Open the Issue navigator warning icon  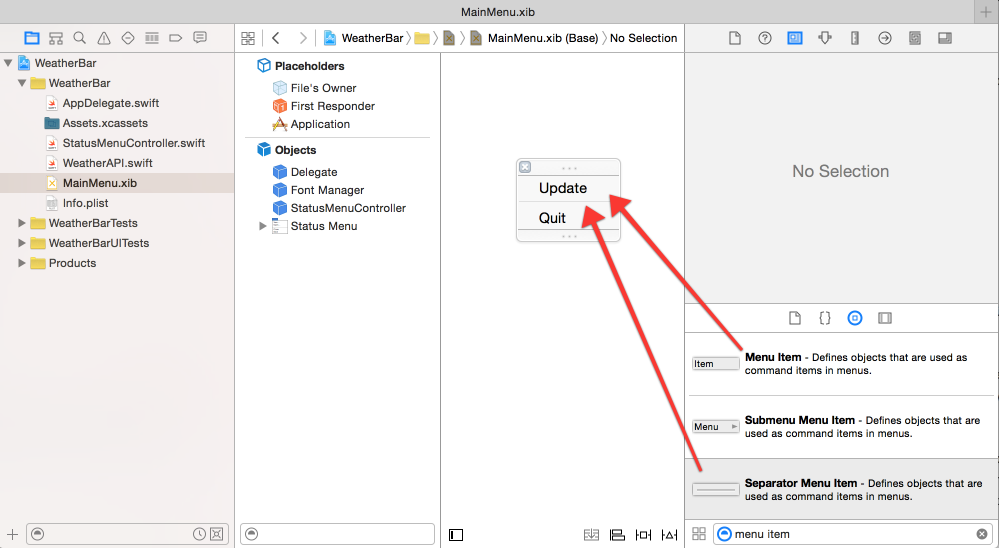pos(104,38)
